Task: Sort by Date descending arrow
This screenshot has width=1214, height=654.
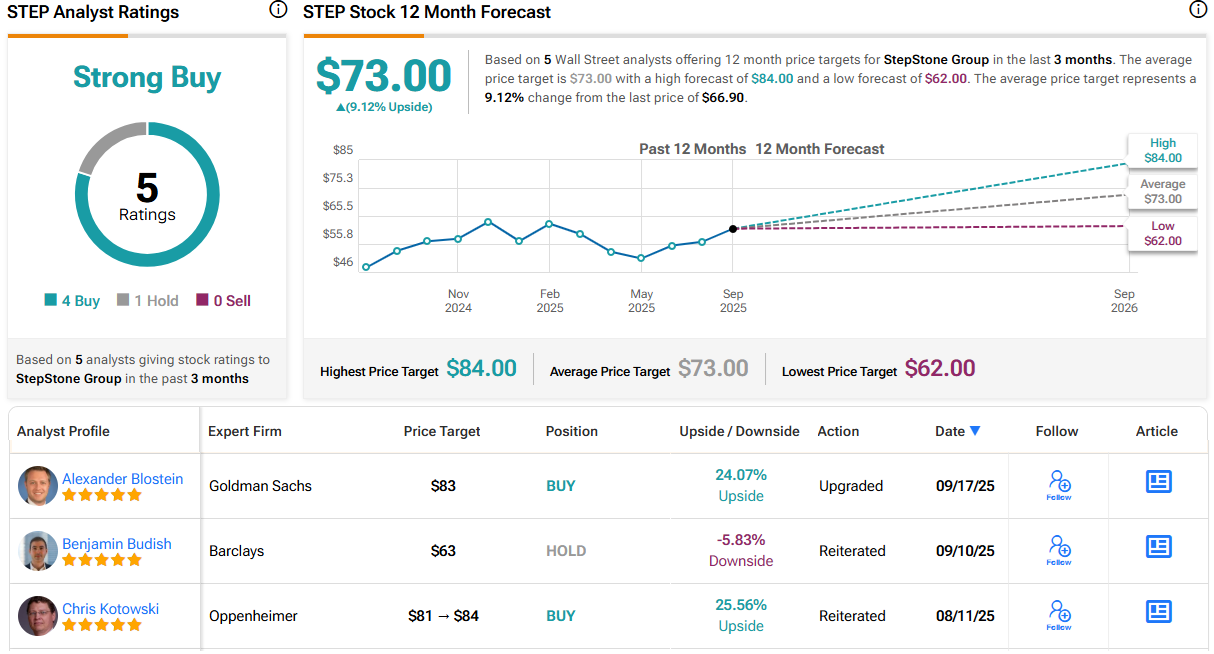Action: [x=975, y=431]
